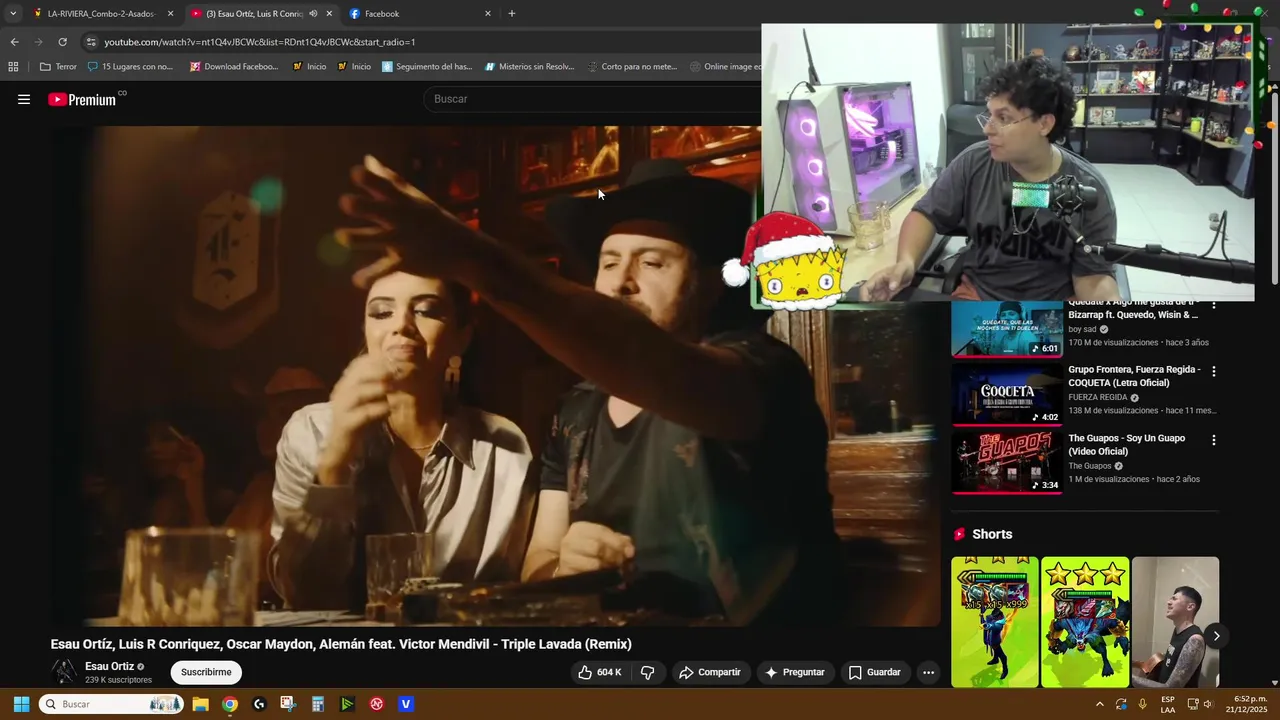Open The Guapos channel name
Viewport: 1280px width, 720px height.
(1090, 466)
